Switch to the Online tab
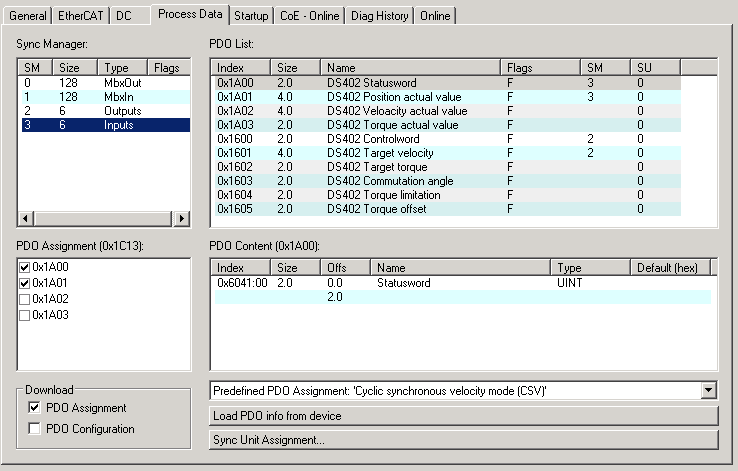The height and width of the screenshot is (471, 738). [435, 16]
